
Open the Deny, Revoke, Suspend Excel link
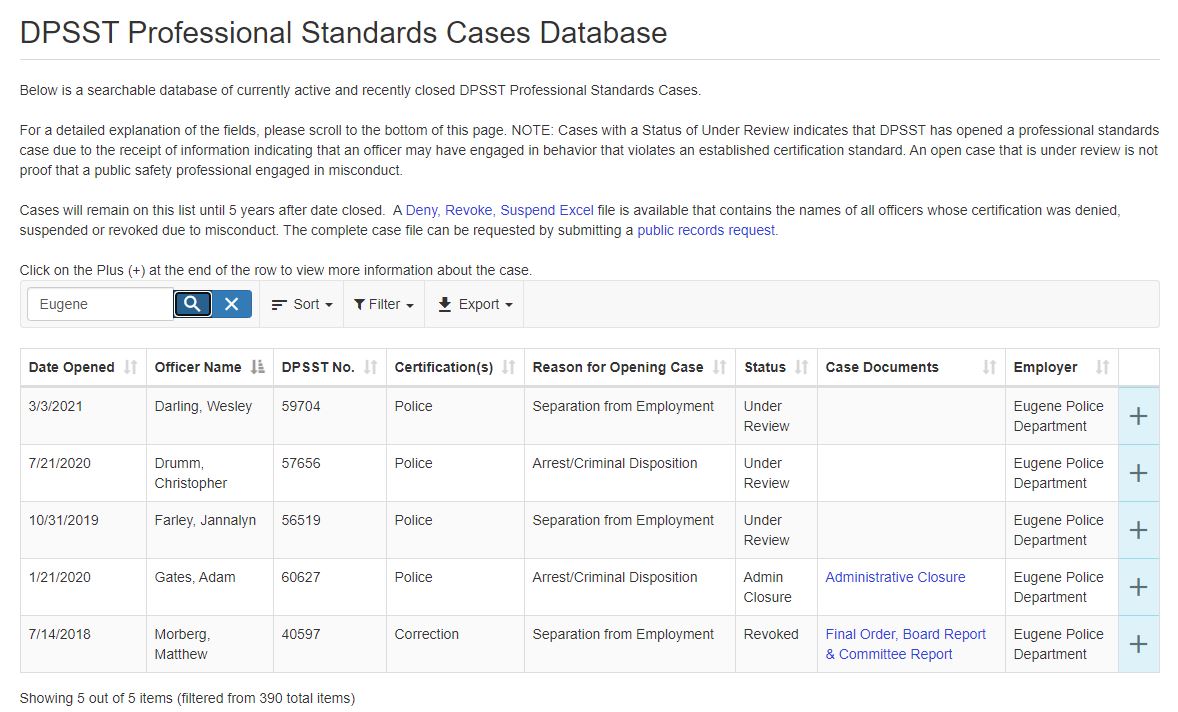pos(499,210)
